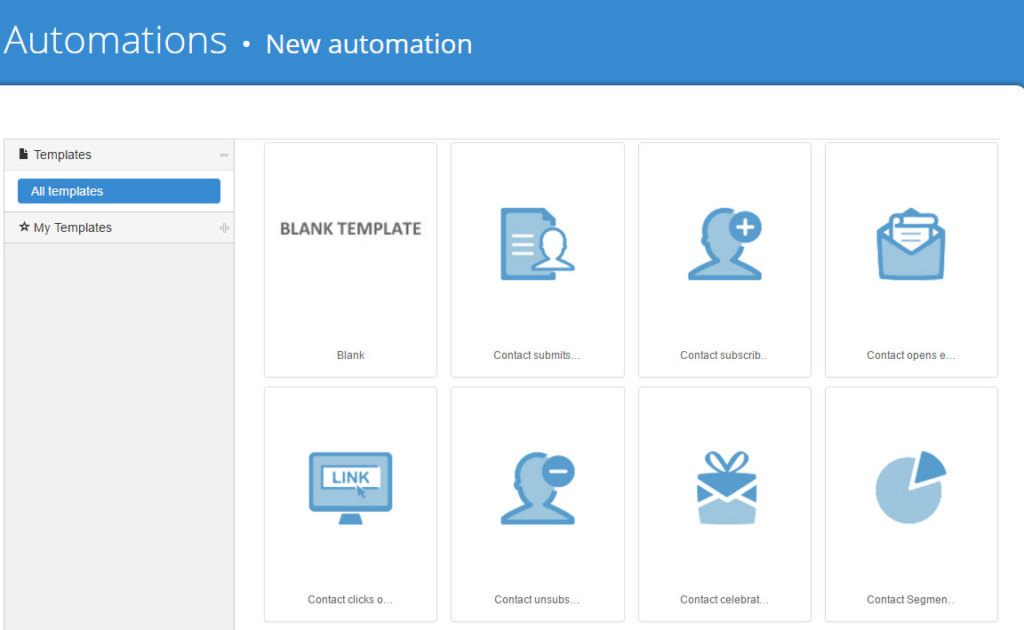This screenshot has width=1024, height=630.
Task: Click the "Contact Segmen.." template label
Action: tap(911, 600)
